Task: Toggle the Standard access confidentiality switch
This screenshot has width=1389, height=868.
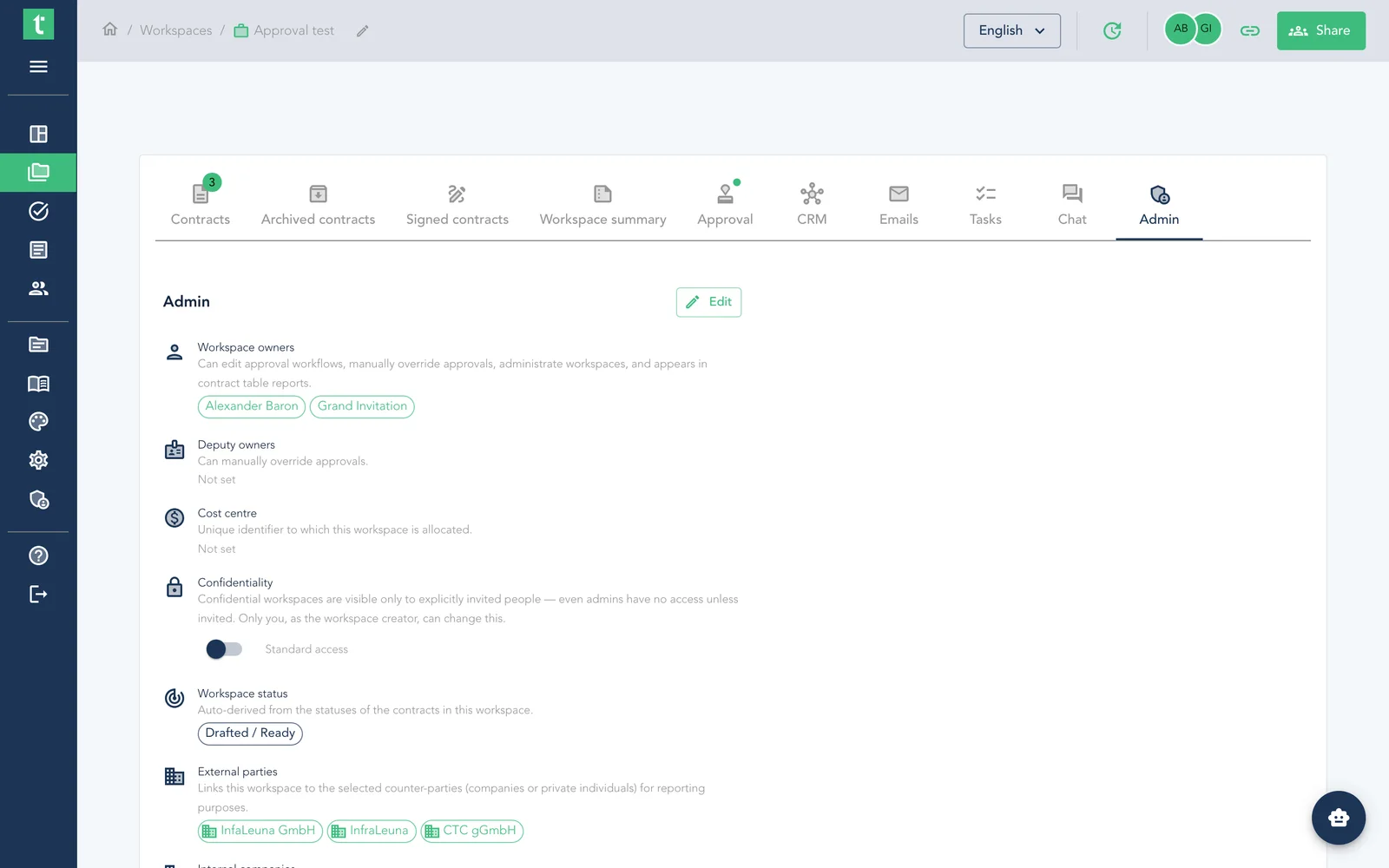Action: pos(224,649)
